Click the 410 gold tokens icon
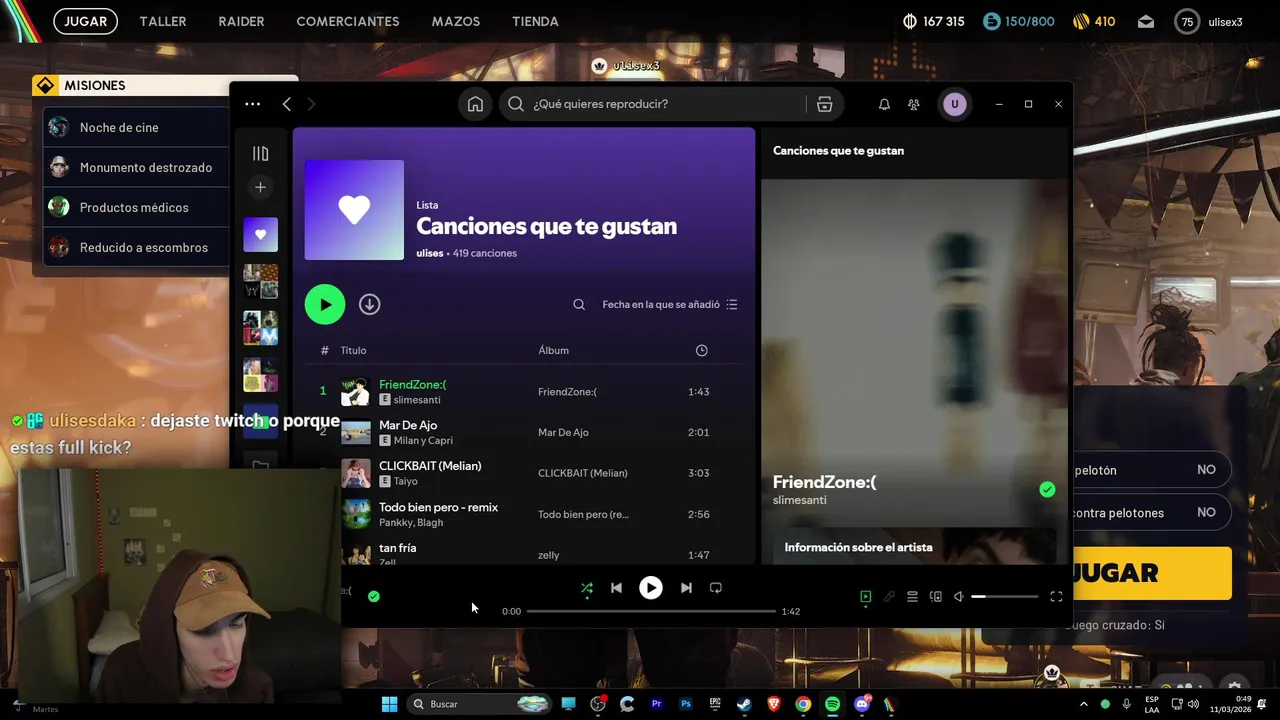 coord(1081,21)
